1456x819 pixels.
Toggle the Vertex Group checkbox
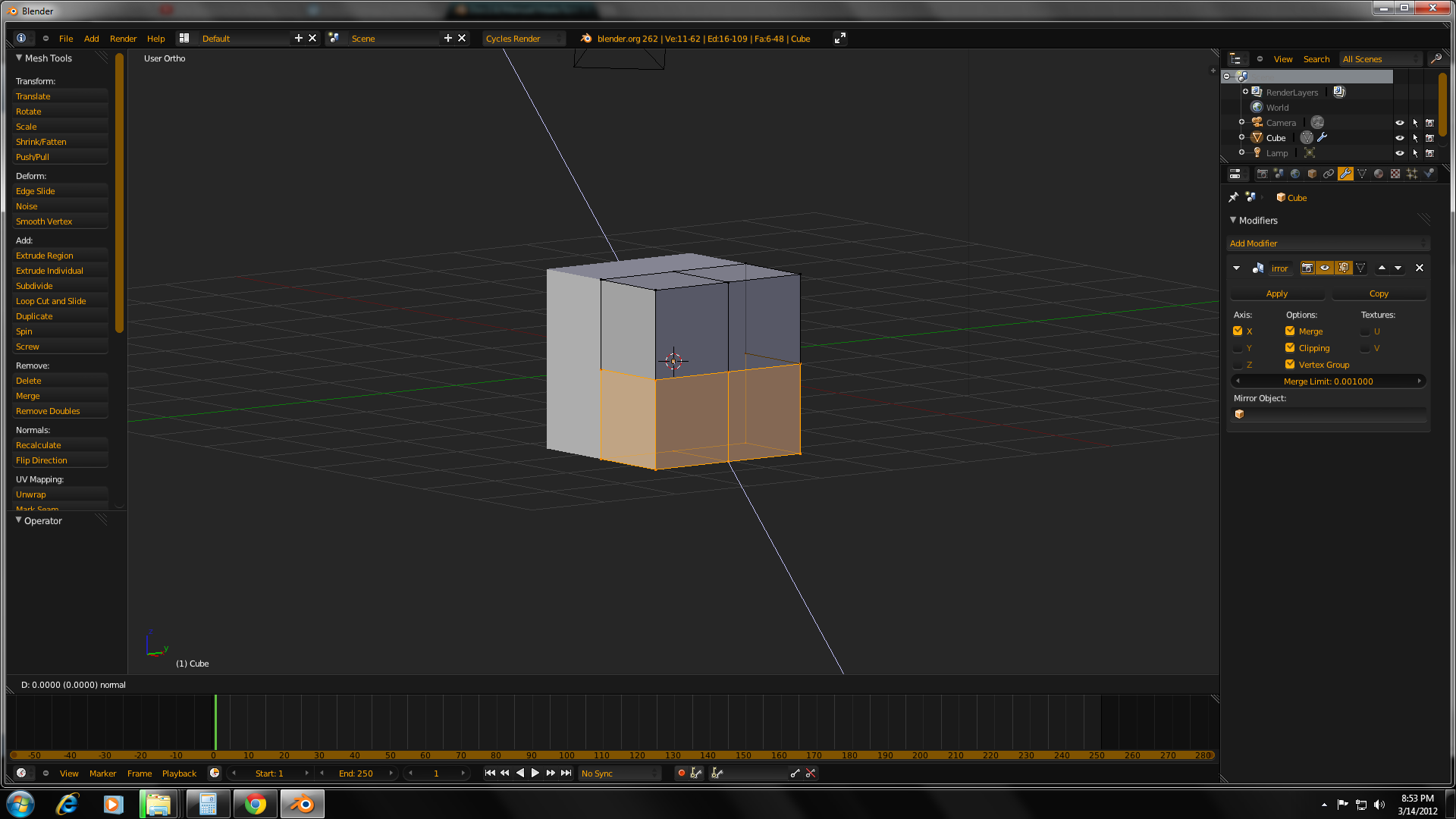1290,365
